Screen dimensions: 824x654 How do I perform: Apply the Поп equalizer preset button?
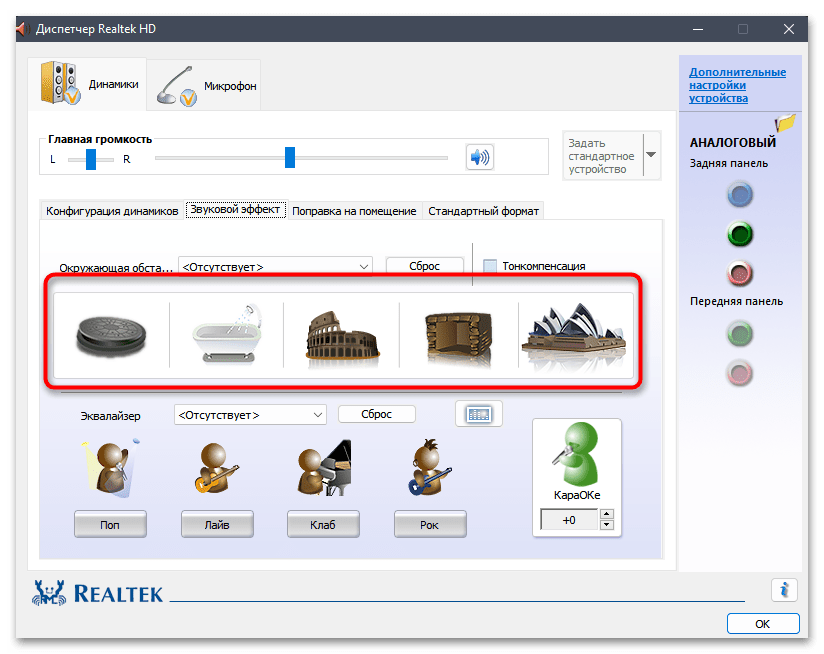[110, 524]
